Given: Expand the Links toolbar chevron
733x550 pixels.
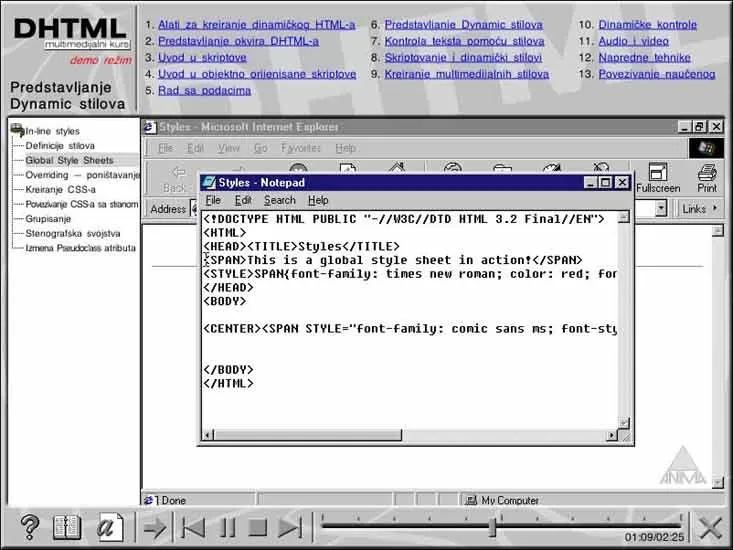Looking at the screenshot, I should point(715,208).
